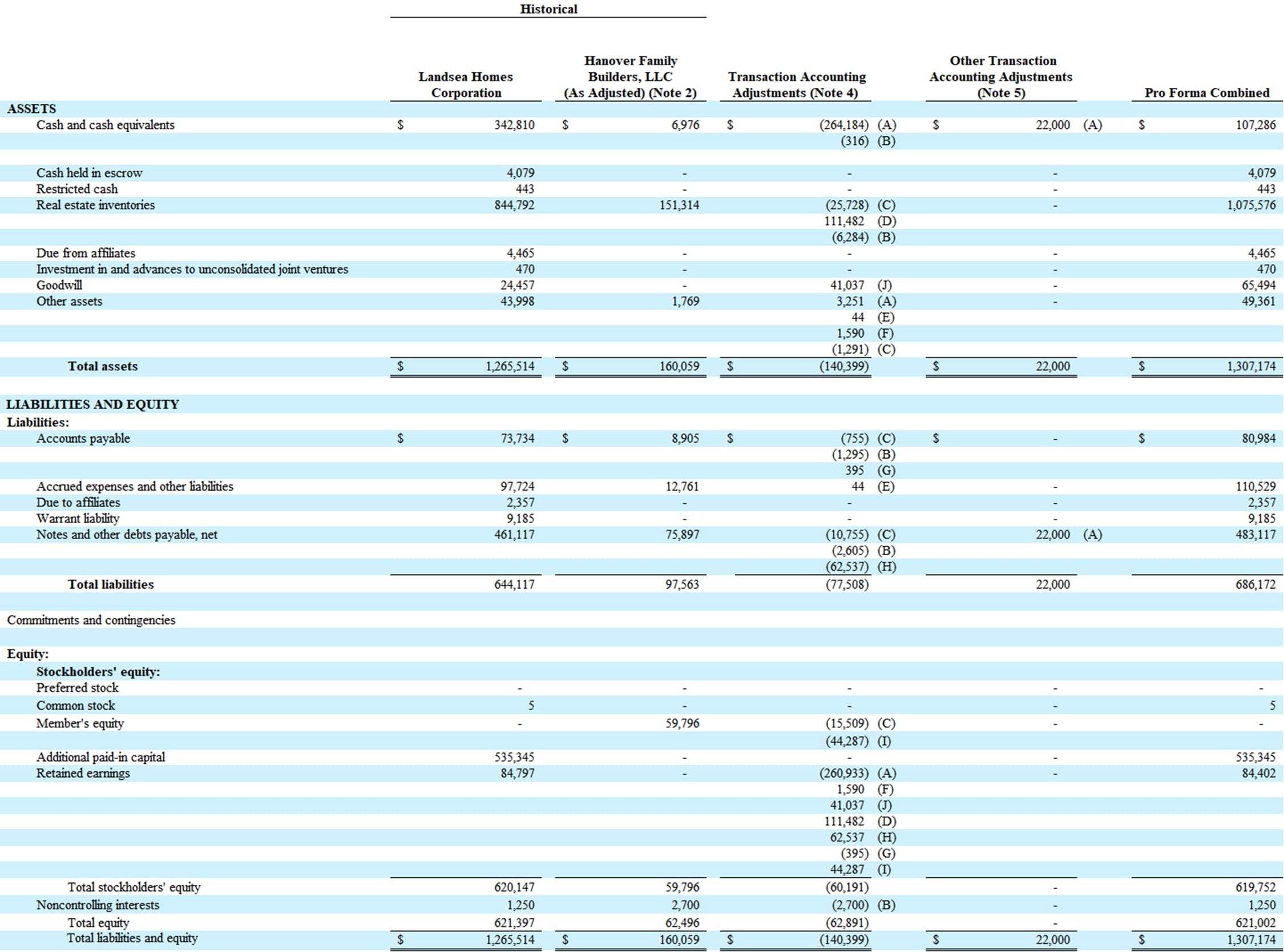Click the "Real estate inventories" label
This screenshot has width=1284, height=952.
coord(96,205)
